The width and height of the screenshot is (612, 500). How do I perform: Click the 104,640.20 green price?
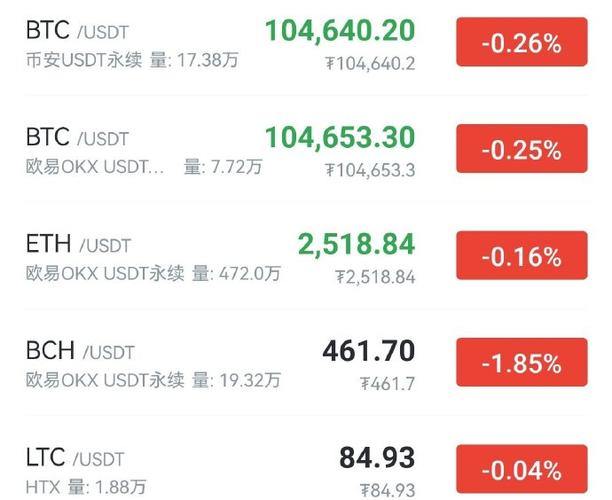click(340, 31)
